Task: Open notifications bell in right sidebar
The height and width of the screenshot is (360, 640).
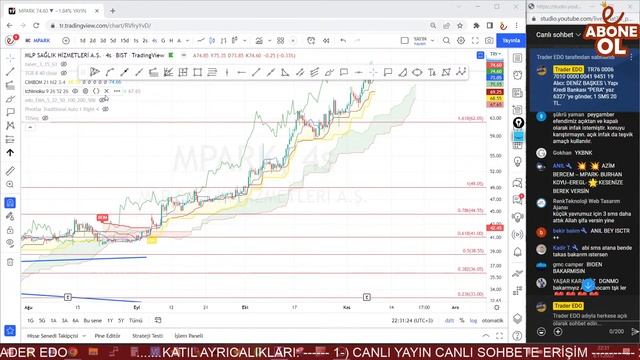Action: pyautogui.click(x=518, y=252)
